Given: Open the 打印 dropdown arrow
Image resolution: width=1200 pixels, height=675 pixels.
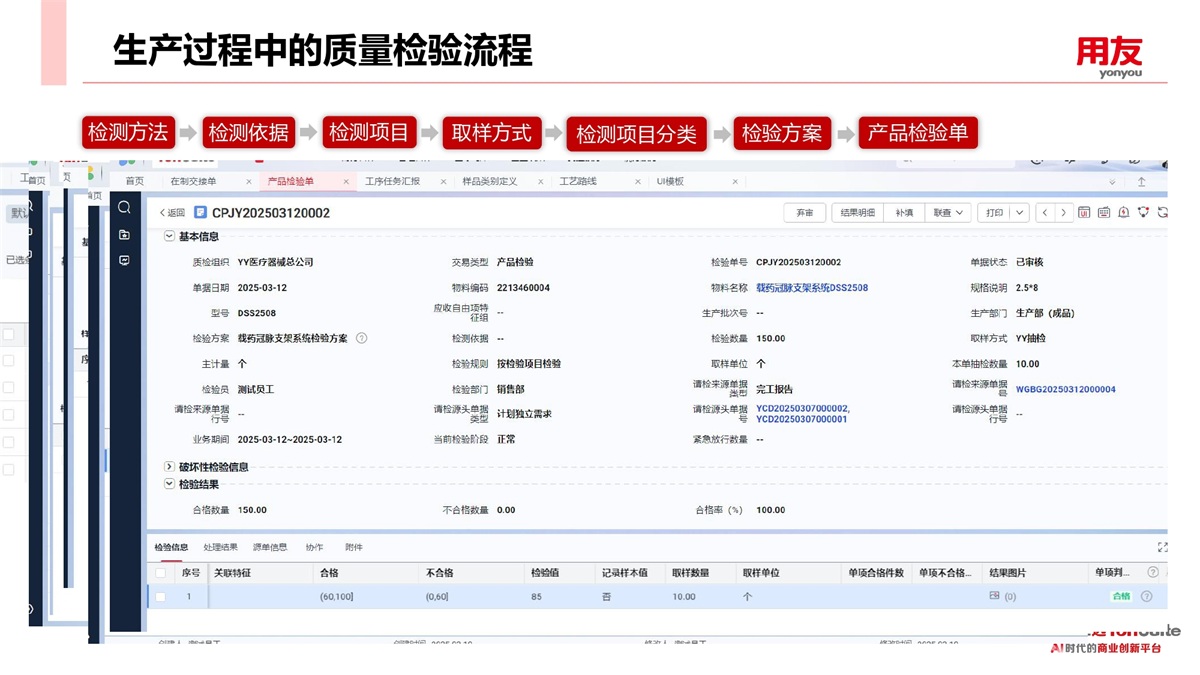Looking at the screenshot, I should (1019, 213).
